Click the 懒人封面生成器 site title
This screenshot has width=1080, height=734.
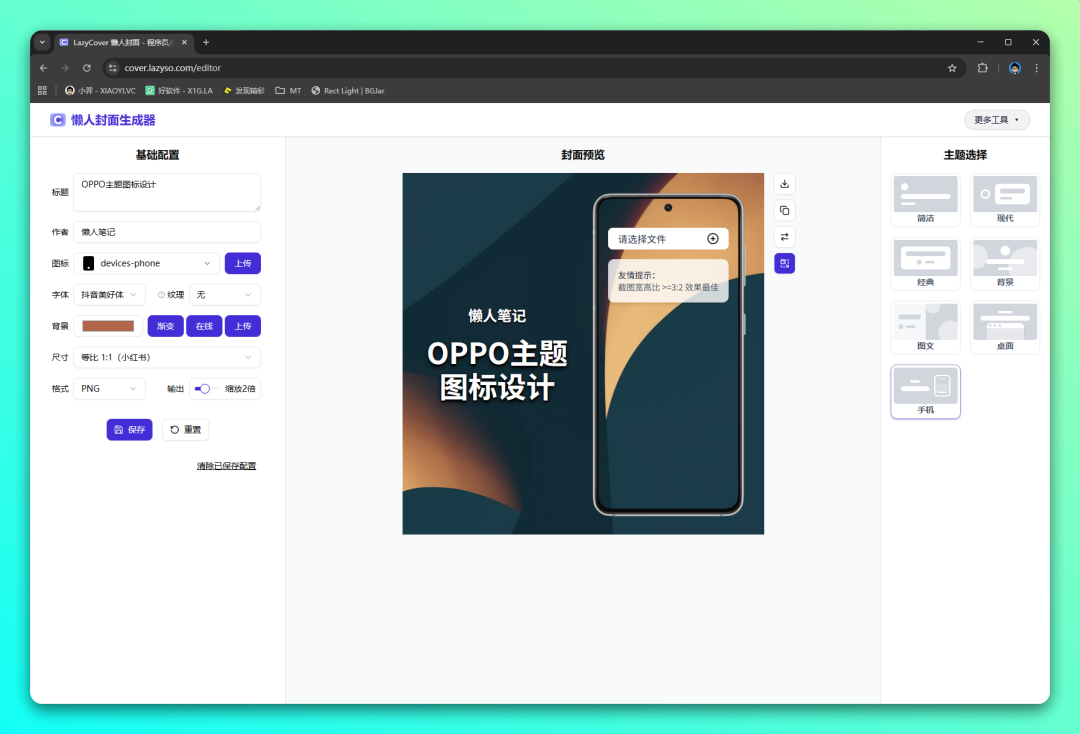[x=113, y=120]
